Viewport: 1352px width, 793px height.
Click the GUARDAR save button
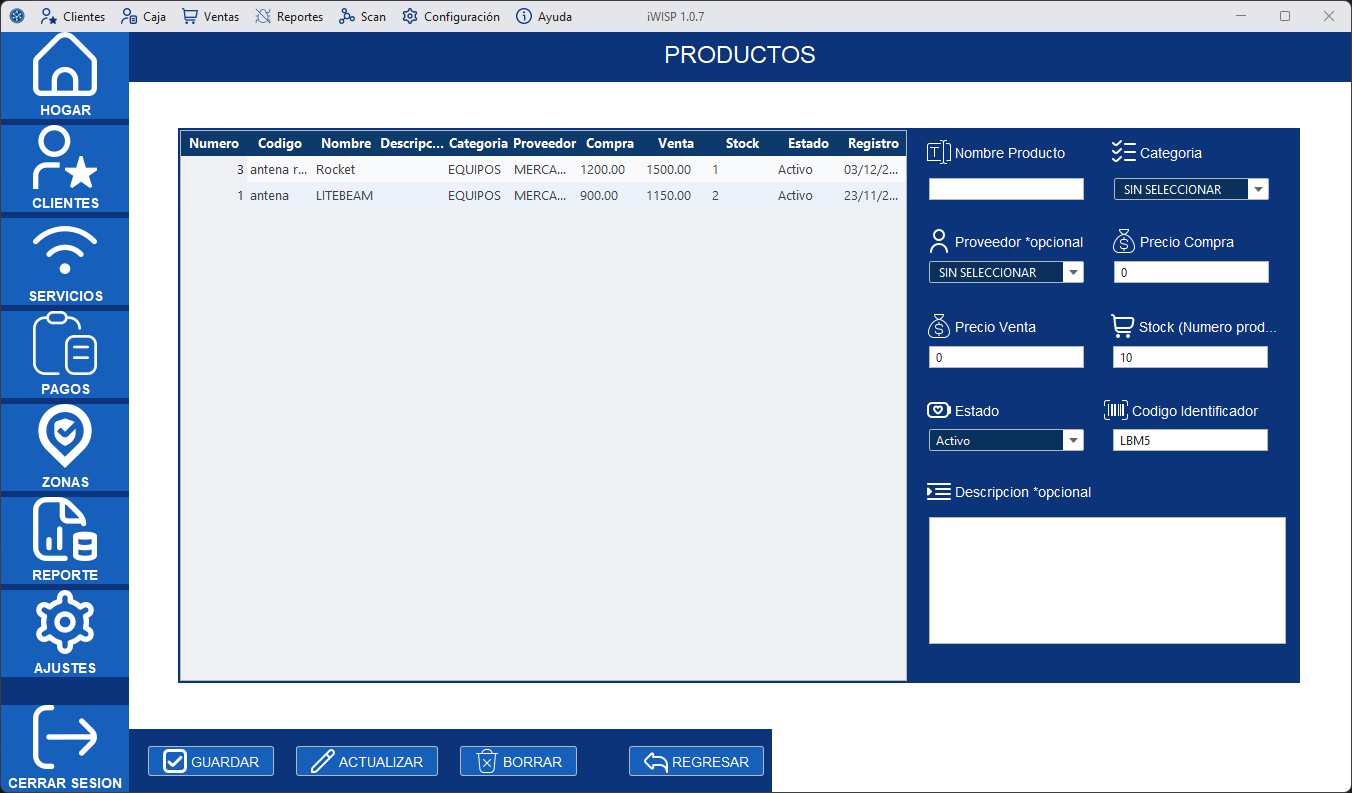210,761
